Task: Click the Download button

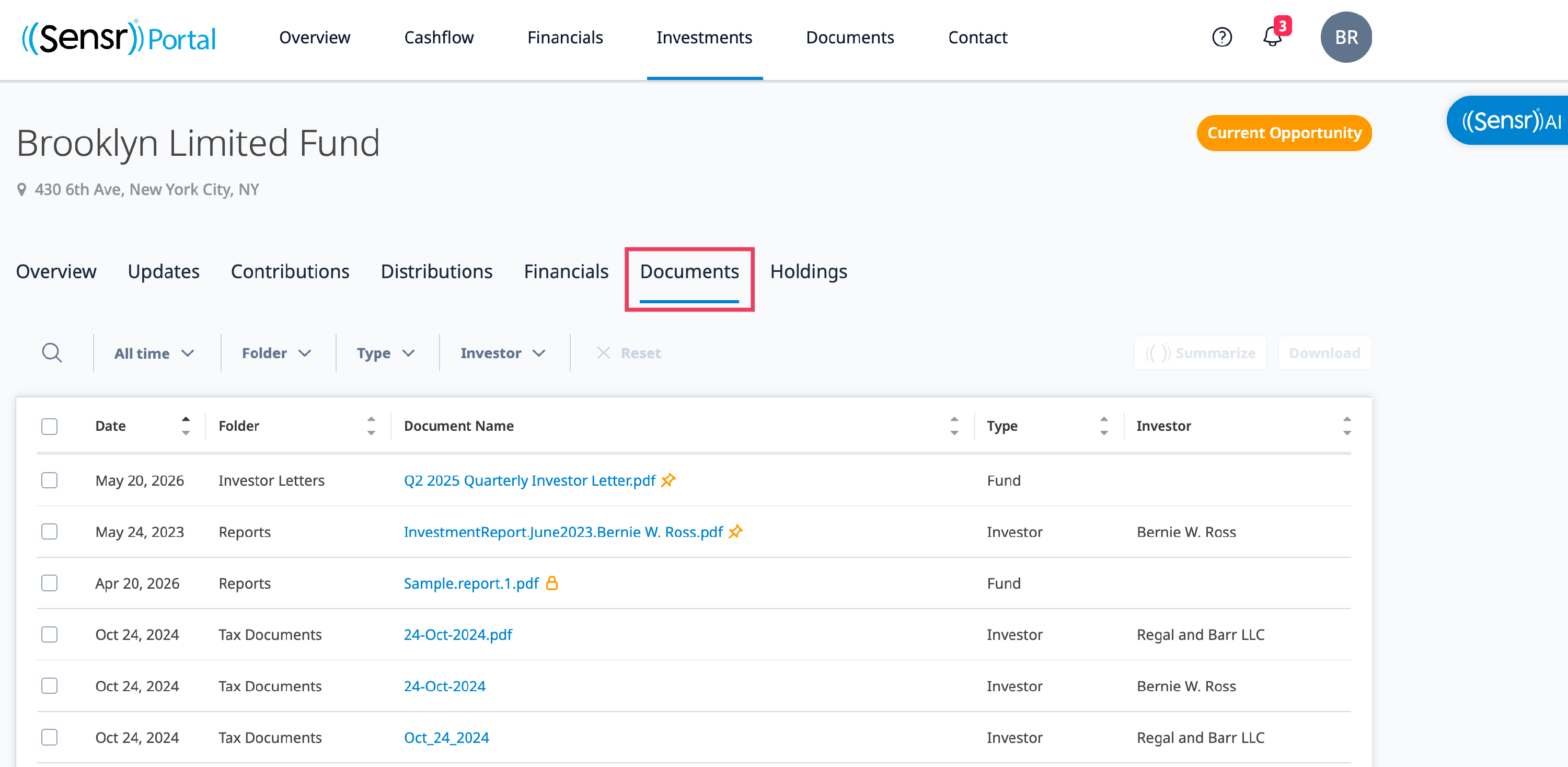Action: pyautogui.click(x=1324, y=353)
